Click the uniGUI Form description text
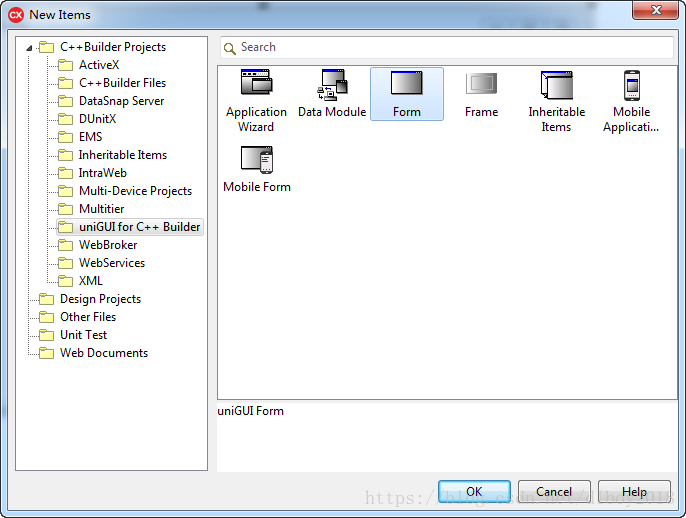686x518 pixels. [251, 411]
